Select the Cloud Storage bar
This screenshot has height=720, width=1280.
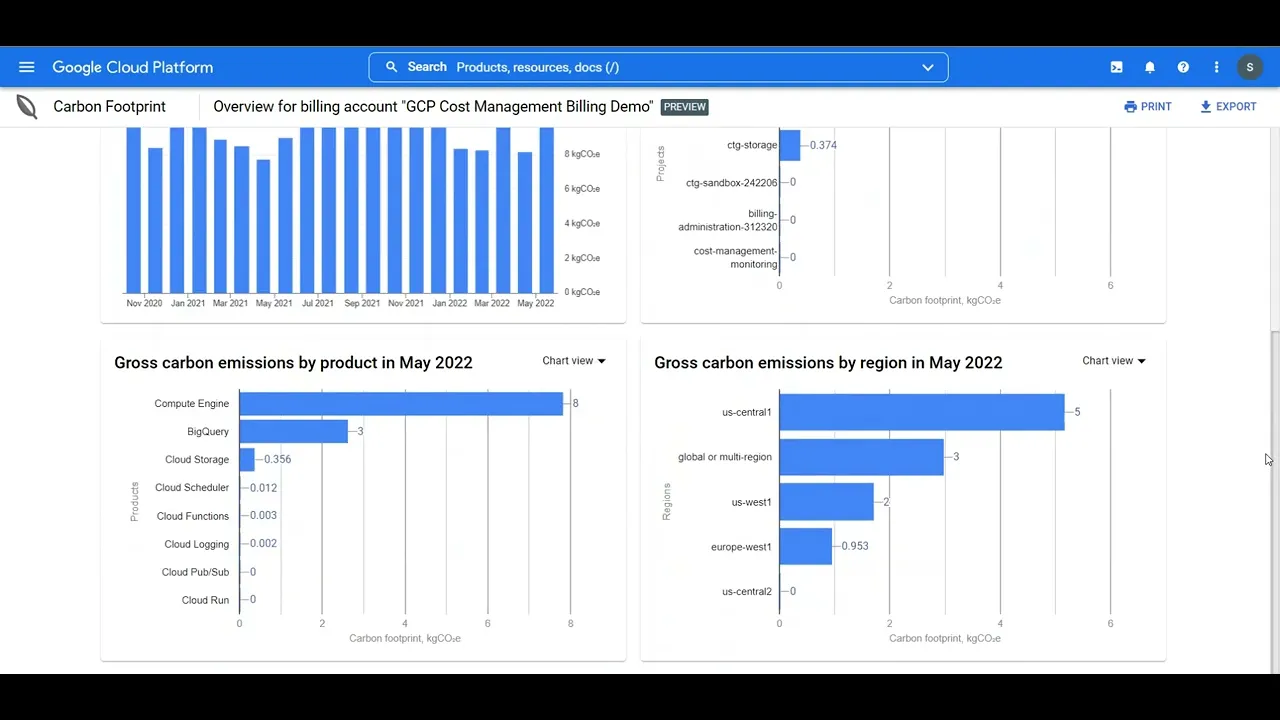(247, 460)
